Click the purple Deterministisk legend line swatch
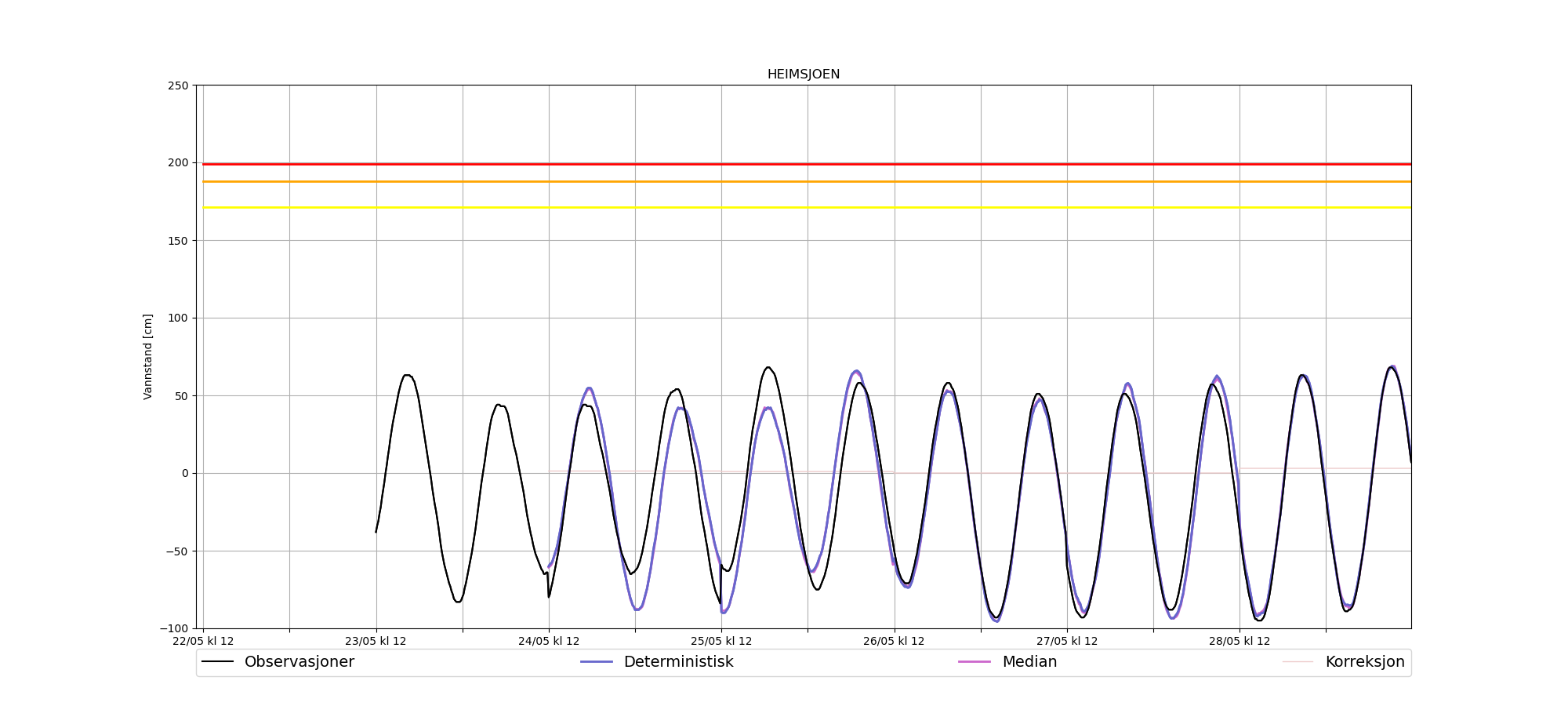The image size is (1568, 706). click(596, 662)
